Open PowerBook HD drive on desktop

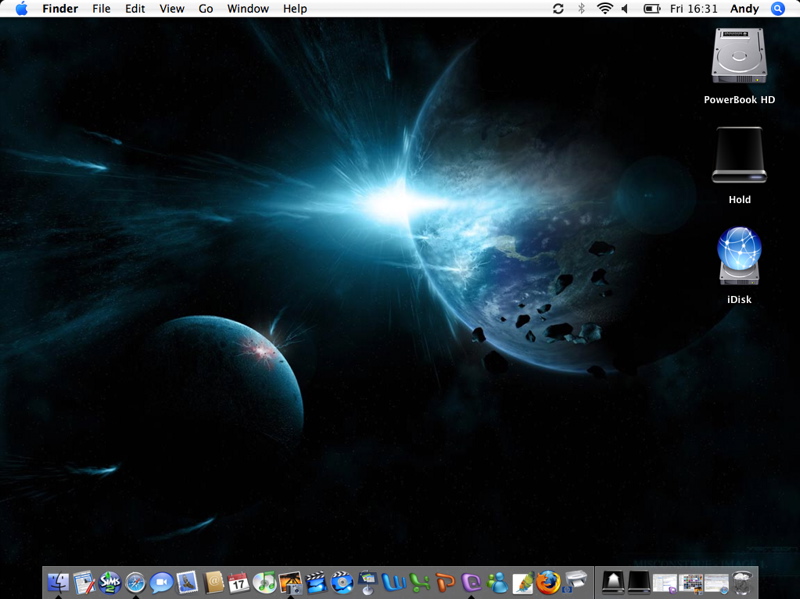pos(739,56)
